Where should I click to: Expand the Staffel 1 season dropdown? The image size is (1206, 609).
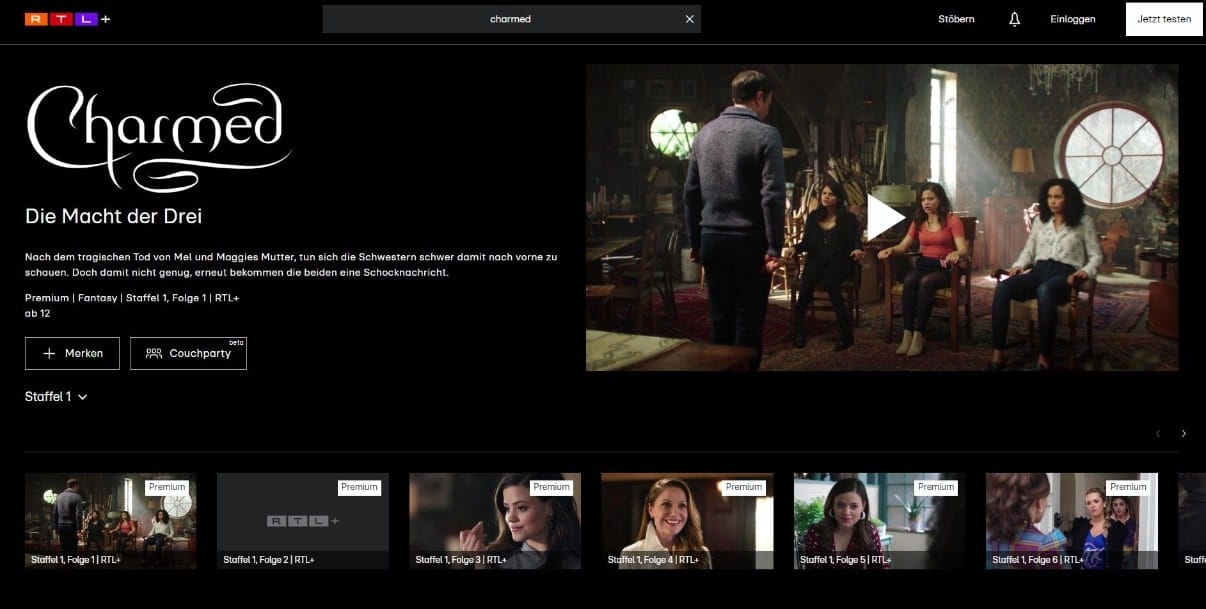pyautogui.click(x=56, y=397)
